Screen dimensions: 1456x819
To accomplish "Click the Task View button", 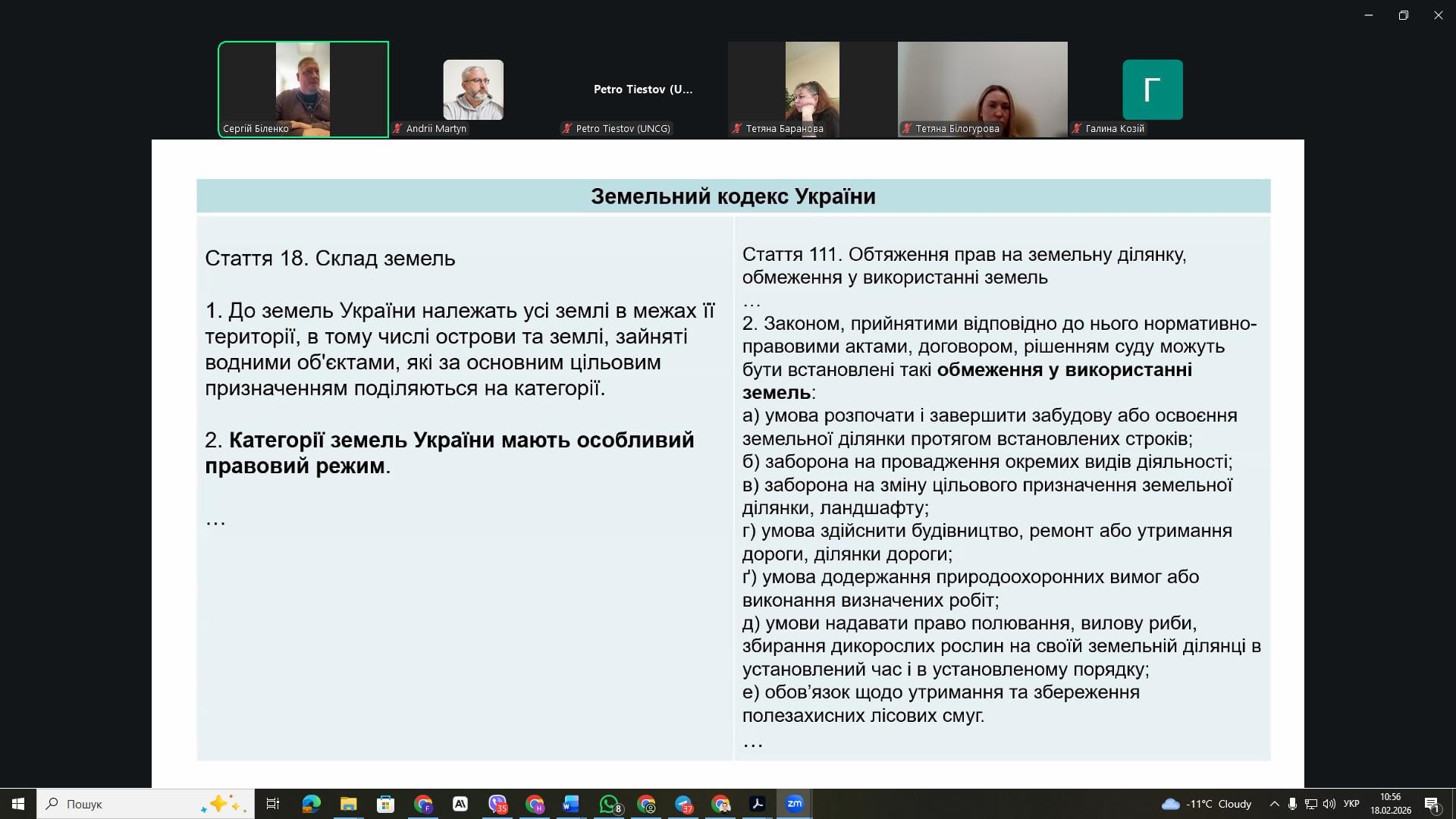I will click(x=273, y=804).
